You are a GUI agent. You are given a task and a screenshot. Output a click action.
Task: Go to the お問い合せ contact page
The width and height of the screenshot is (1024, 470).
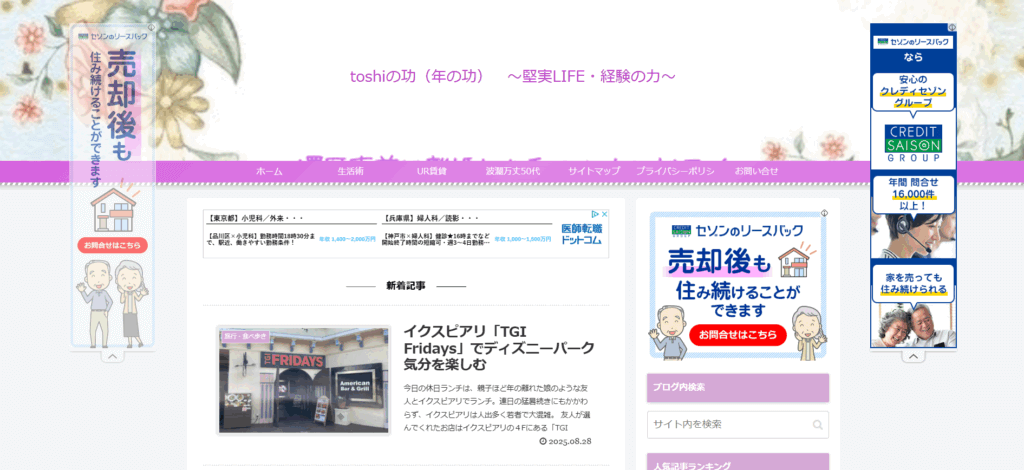click(756, 171)
